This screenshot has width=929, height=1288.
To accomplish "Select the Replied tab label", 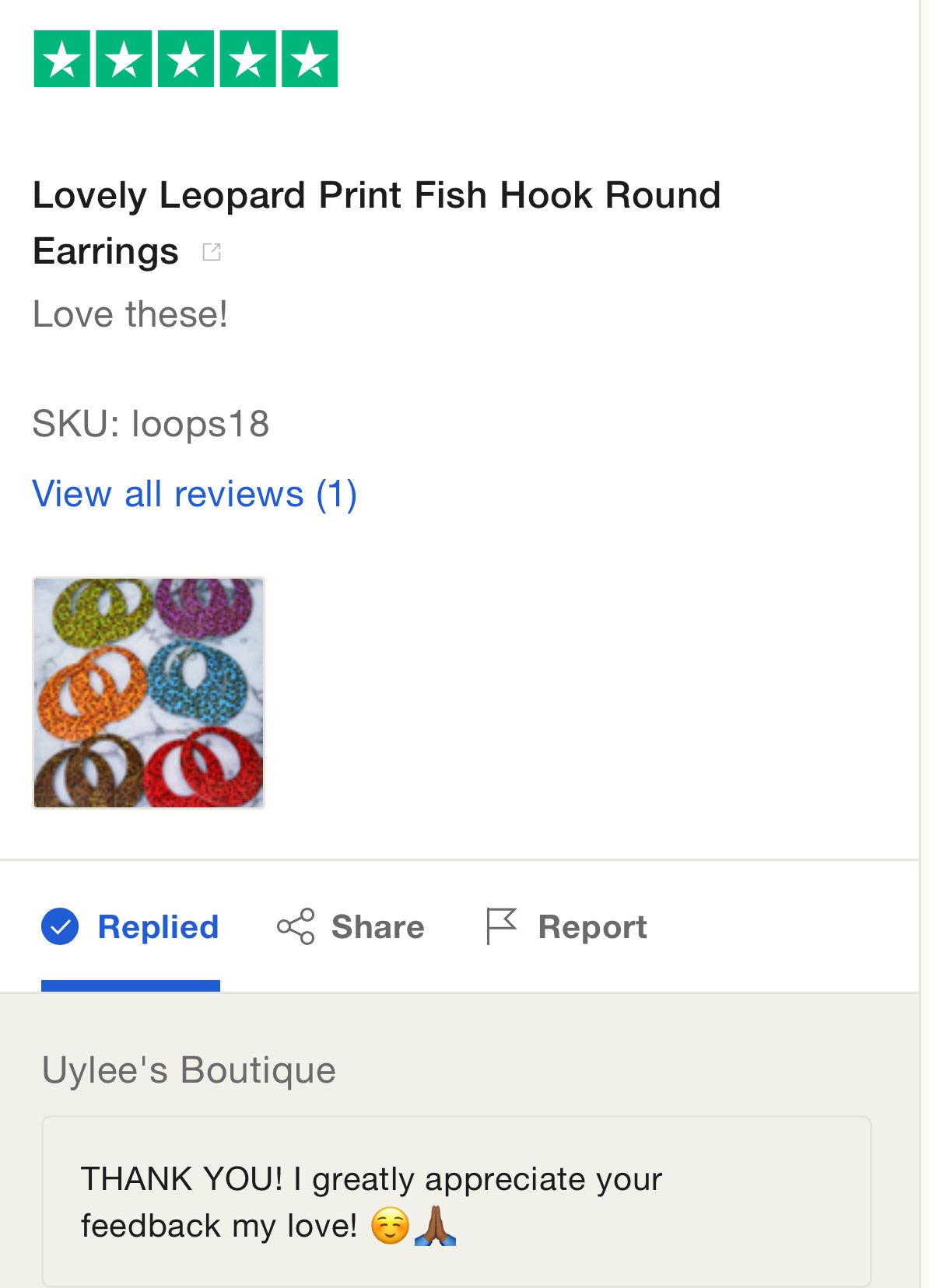I will pos(158,927).
